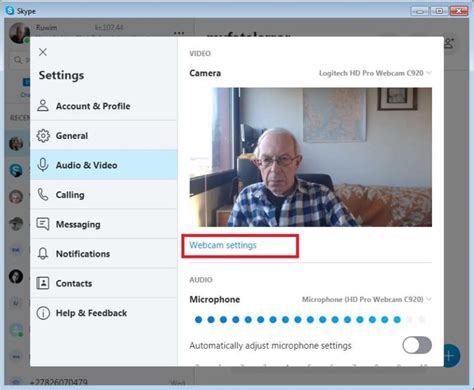This screenshot has height=390, width=474.
Task: Click the gear icon beside General
Action: pyautogui.click(x=43, y=136)
